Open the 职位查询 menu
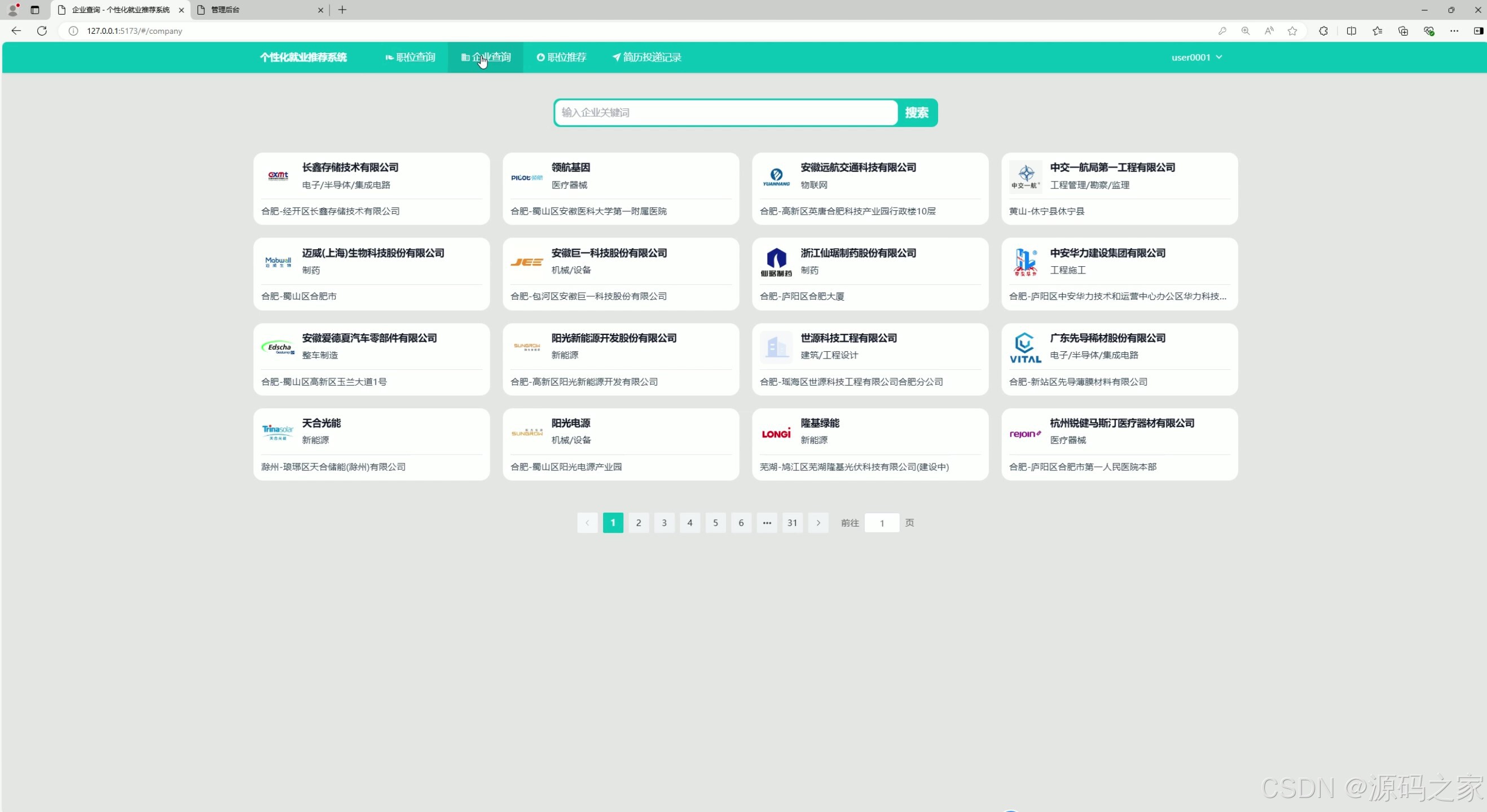The width and height of the screenshot is (1487, 812). click(411, 57)
